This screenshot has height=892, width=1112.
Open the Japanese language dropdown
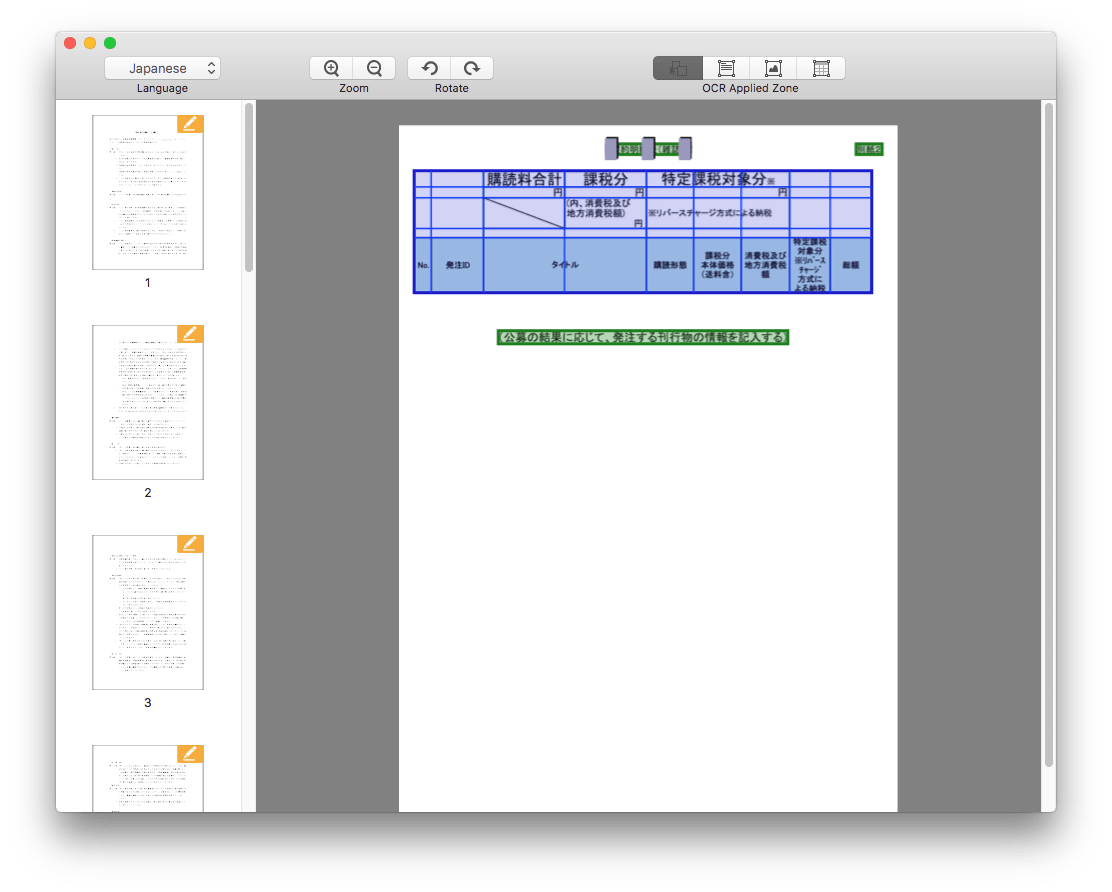[x=162, y=68]
